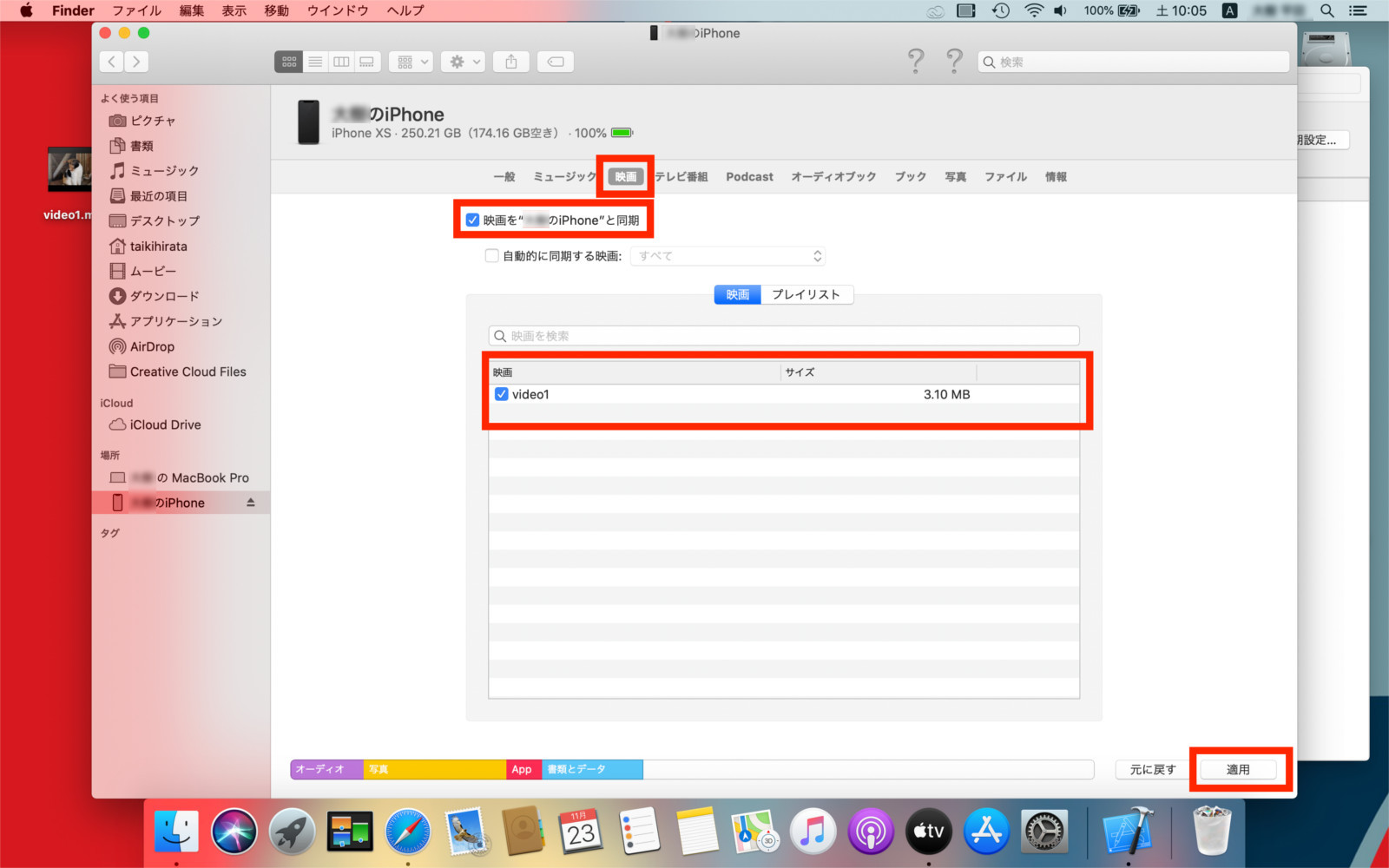1389x868 pixels.
Task: Click the 映画を検索 search field
Action: 784,336
